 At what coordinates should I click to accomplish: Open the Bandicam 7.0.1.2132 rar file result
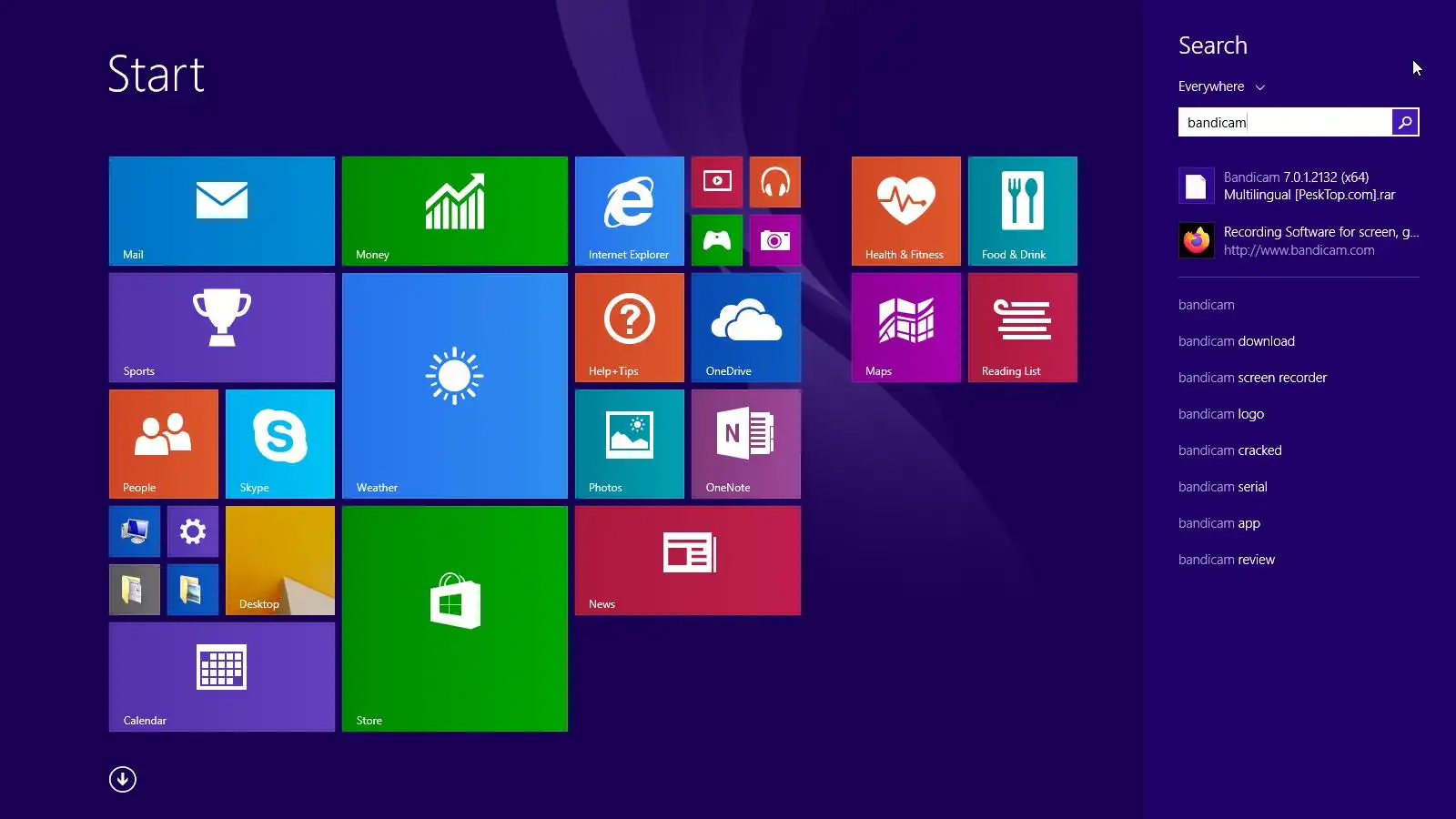coord(1299,186)
